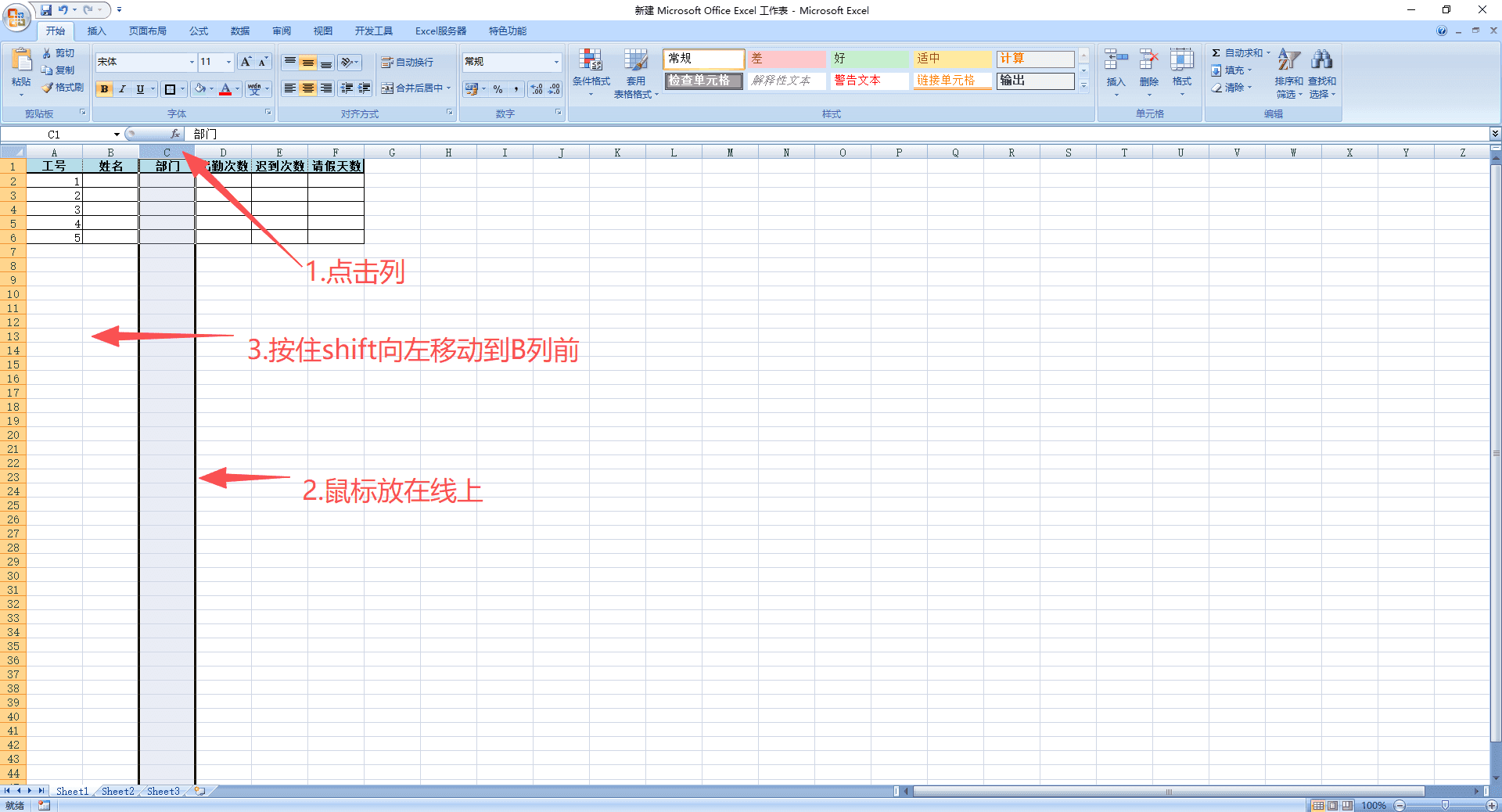1502x812 pixels.
Task: Switch to the 页面布局 ribbon tab
Action: (148, 31)
